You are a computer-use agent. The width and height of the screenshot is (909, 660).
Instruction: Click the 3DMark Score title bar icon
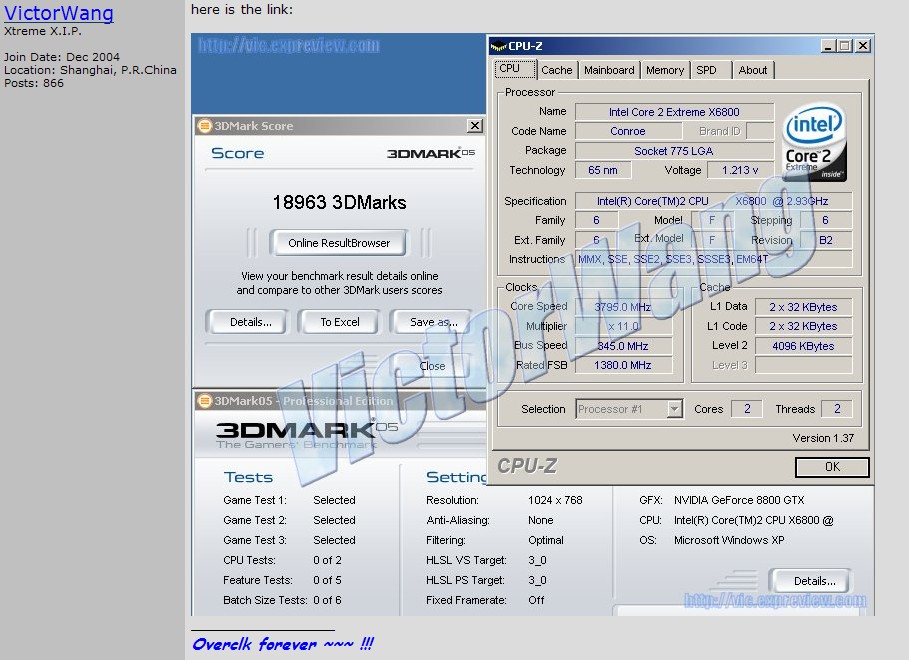(x=205, y=125)
